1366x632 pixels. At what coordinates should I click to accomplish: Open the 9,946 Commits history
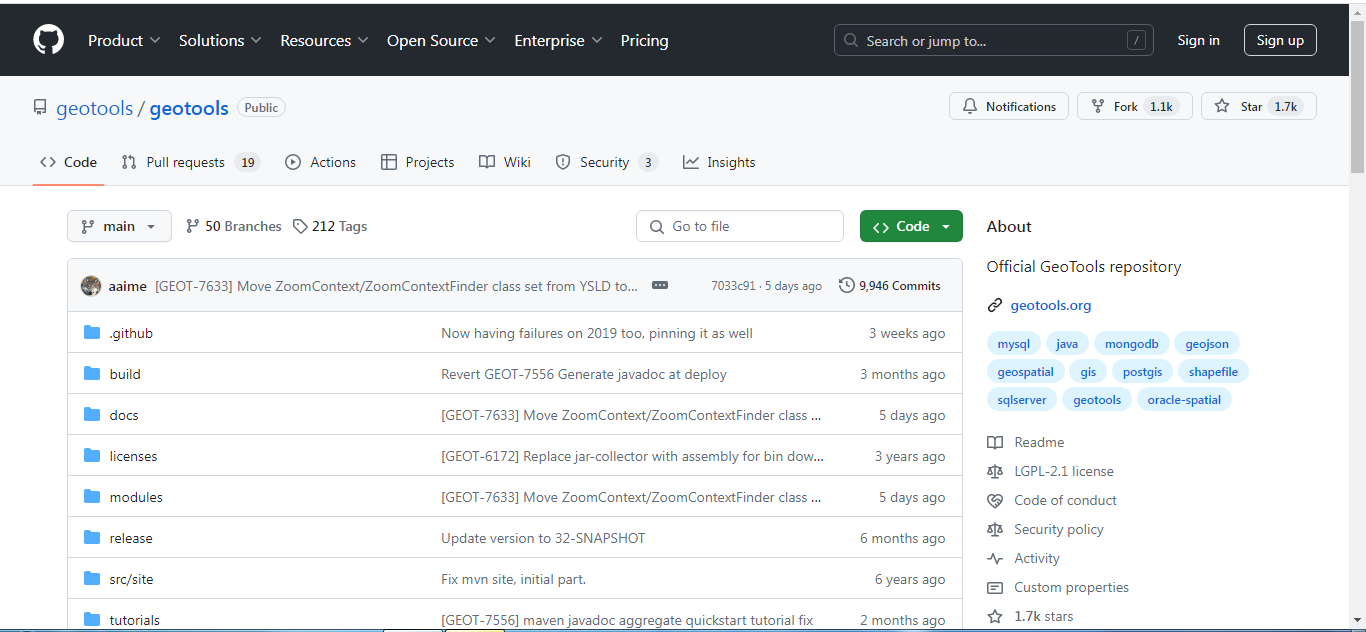click(x=891, y=286)
